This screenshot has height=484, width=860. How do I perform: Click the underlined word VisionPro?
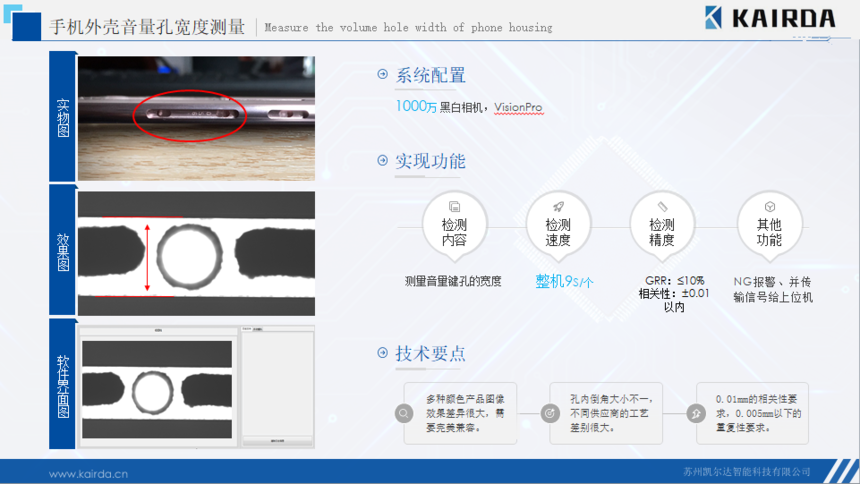(518, 108)
